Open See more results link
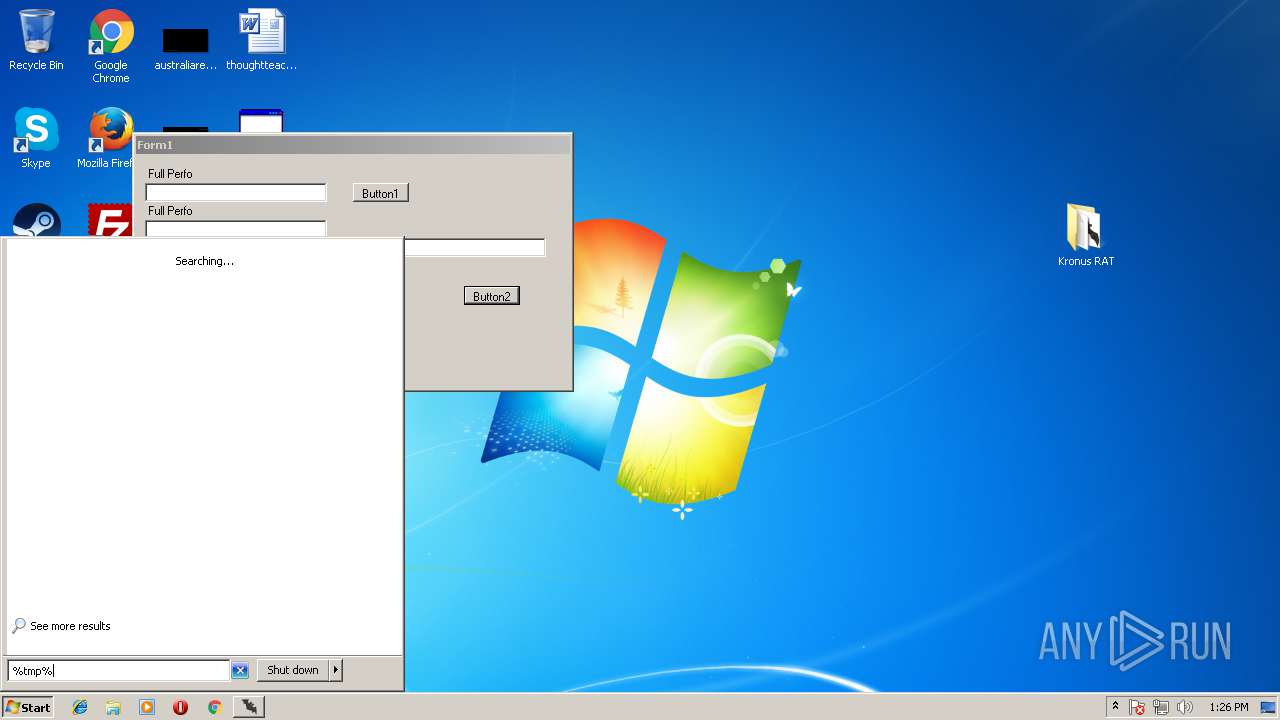The width and height of the screenshot is (1280, 720). click(70, 626)
